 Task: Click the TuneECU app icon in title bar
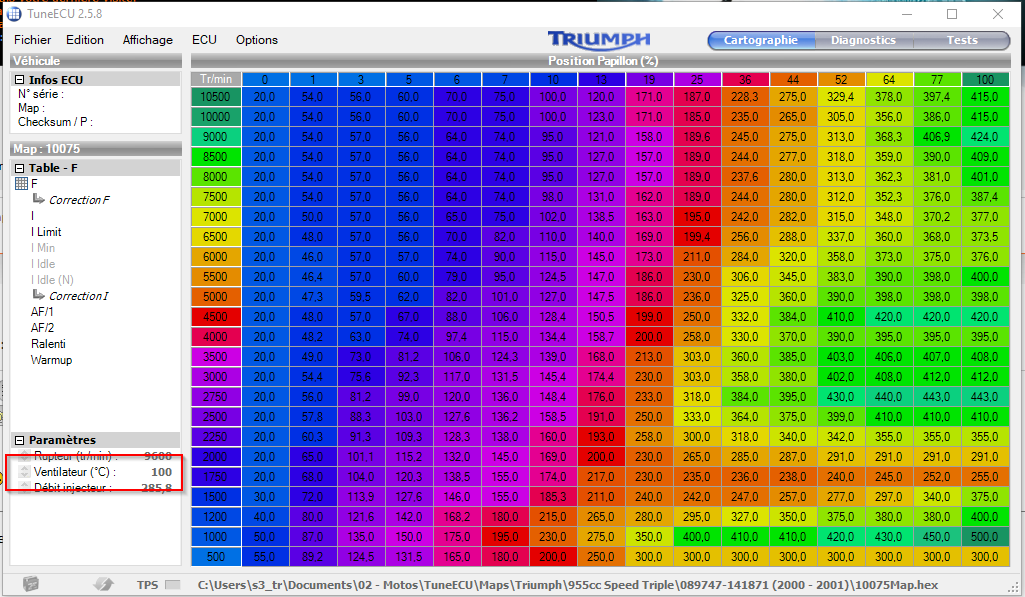[14, 14]
